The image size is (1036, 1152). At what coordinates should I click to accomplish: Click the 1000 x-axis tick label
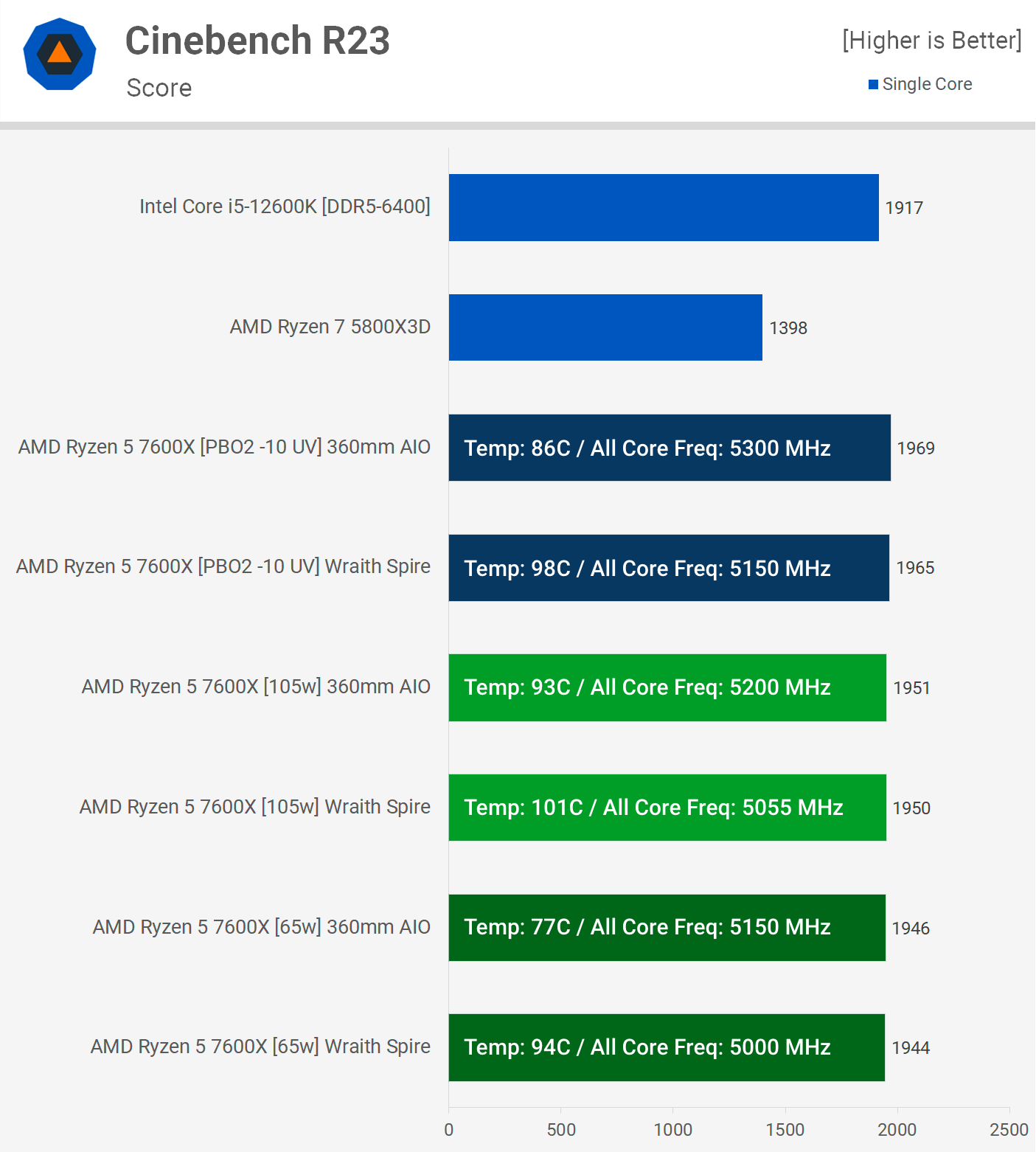point(672,1130)
